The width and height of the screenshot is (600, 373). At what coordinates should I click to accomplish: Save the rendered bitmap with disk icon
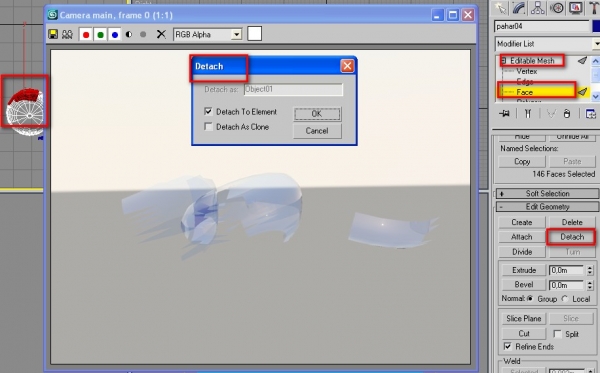(x=53, y=34)
